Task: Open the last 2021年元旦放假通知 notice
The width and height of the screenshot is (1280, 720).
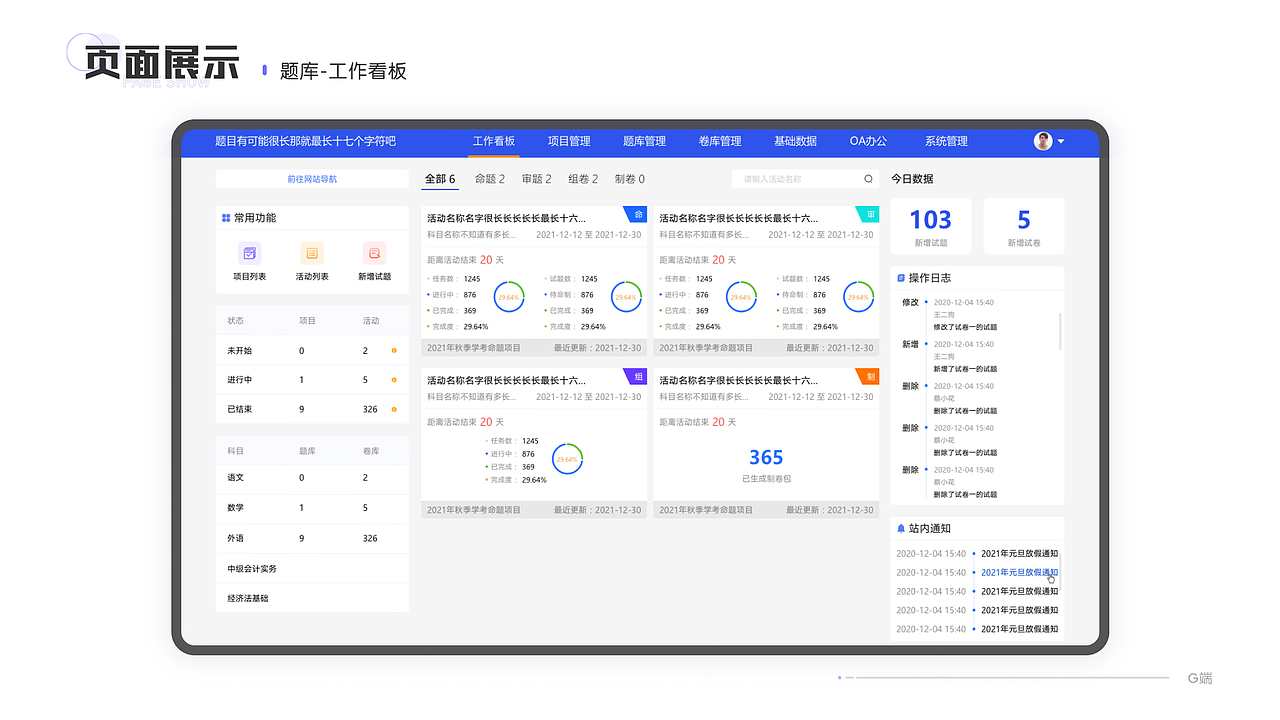Action: pyautogui.click(x=1019, y=629)
